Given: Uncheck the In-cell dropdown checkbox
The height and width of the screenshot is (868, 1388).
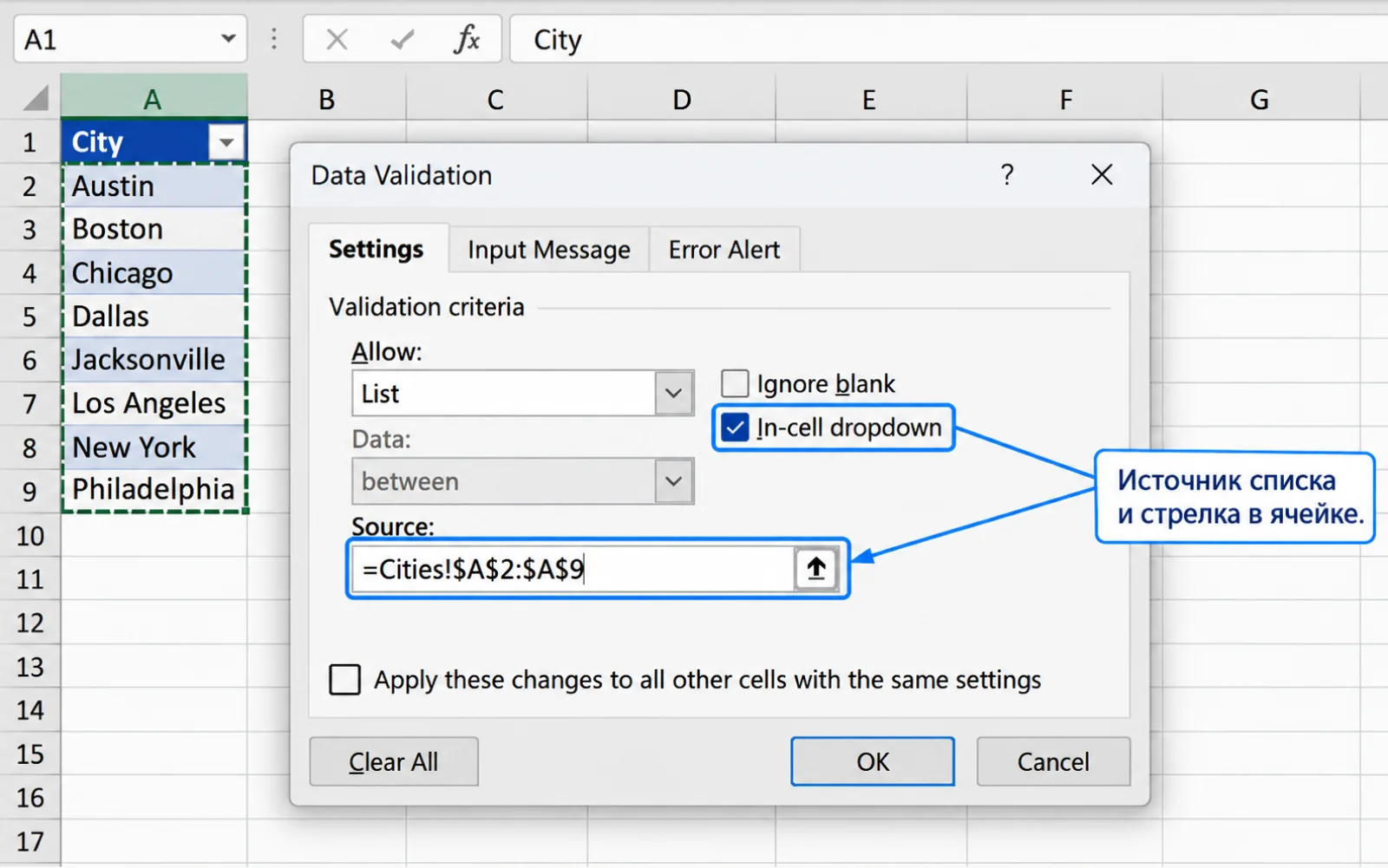Looking at the screenshot, I should coord(735,427).
